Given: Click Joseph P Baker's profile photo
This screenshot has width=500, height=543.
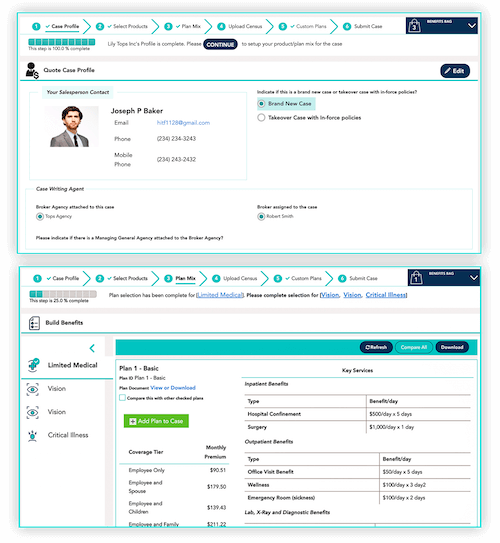Looking at the screenshot, I should [72, 126].
